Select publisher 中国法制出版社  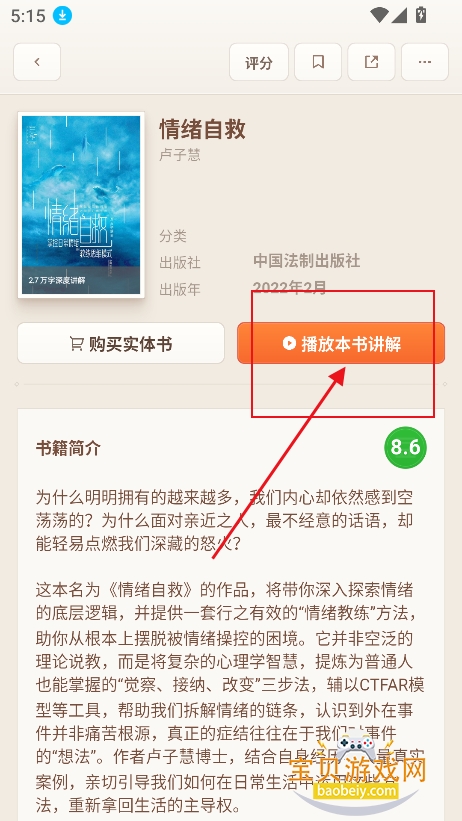point(307,261)
